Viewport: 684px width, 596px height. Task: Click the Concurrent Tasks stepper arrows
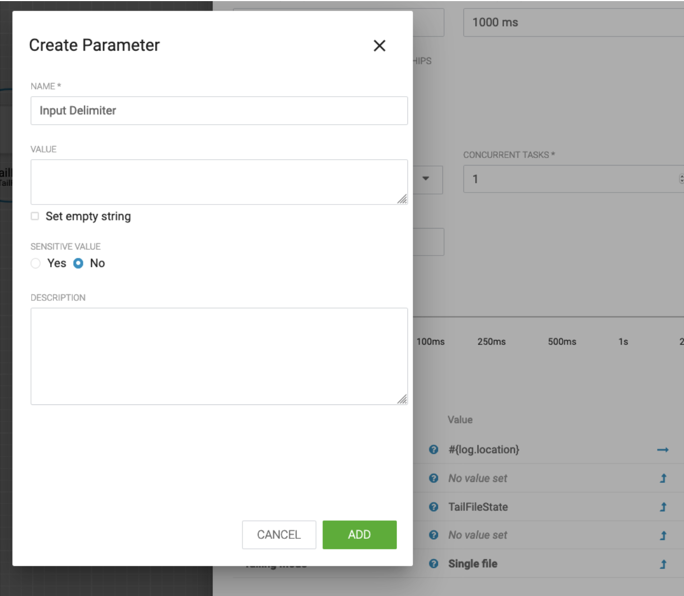point(680,179)
